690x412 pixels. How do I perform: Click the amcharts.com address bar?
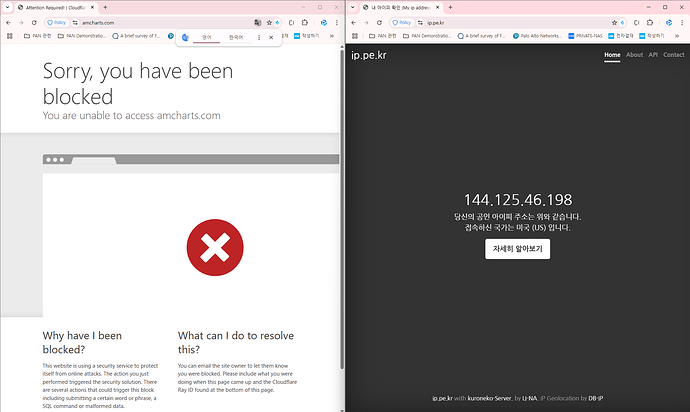tap(165, 22)
